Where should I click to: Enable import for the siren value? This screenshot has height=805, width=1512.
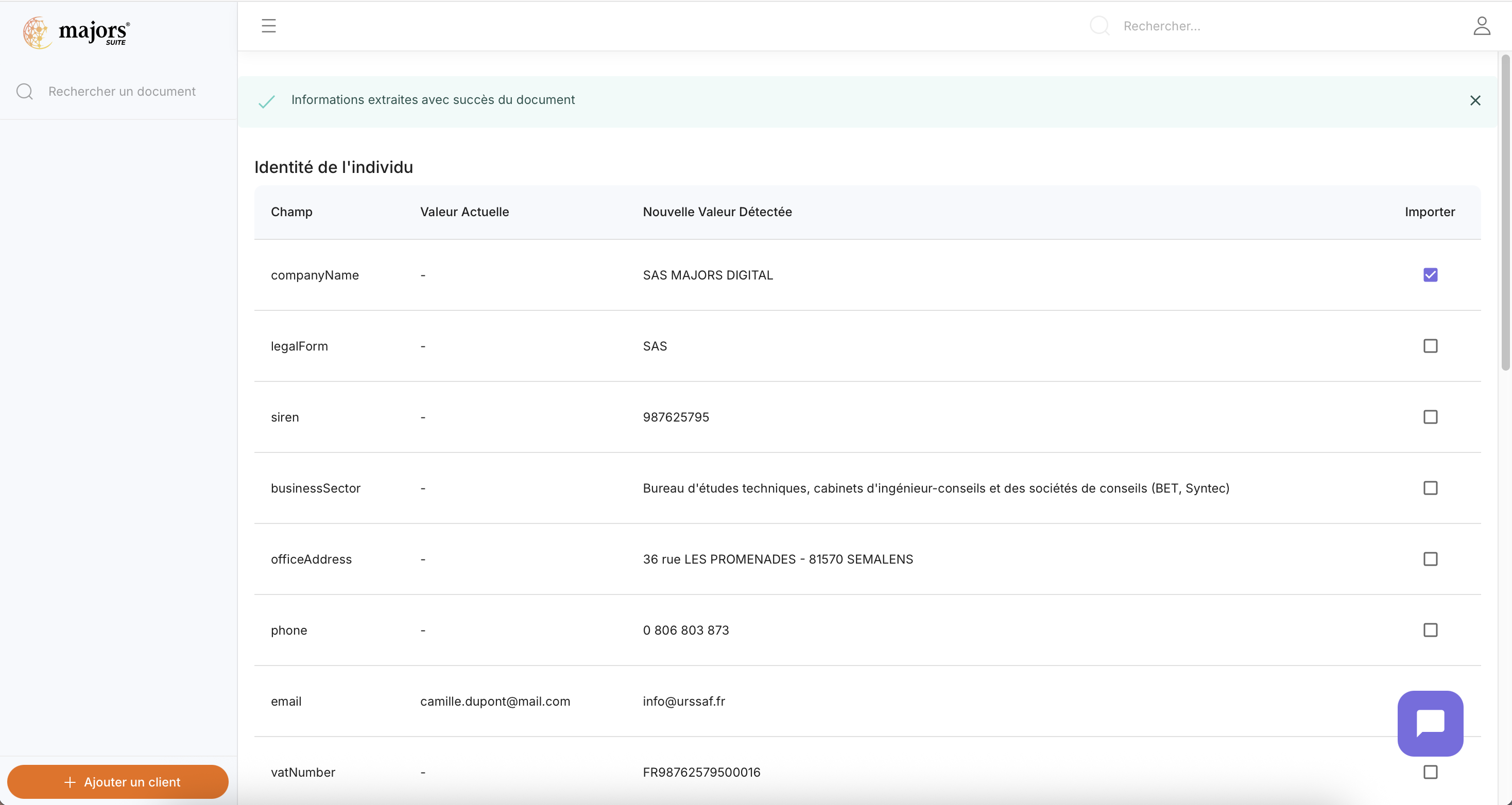pos(1430,416)
